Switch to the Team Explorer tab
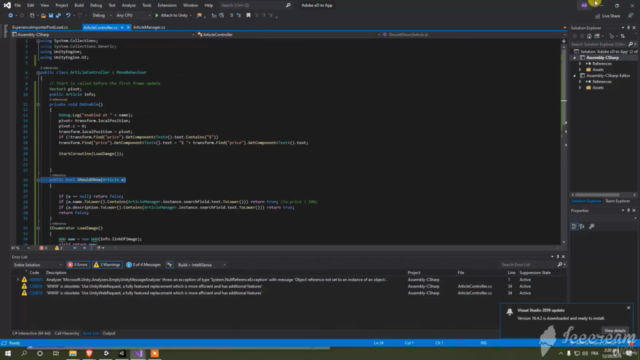This screenshot has height=360, width=640. pos(617,201)
